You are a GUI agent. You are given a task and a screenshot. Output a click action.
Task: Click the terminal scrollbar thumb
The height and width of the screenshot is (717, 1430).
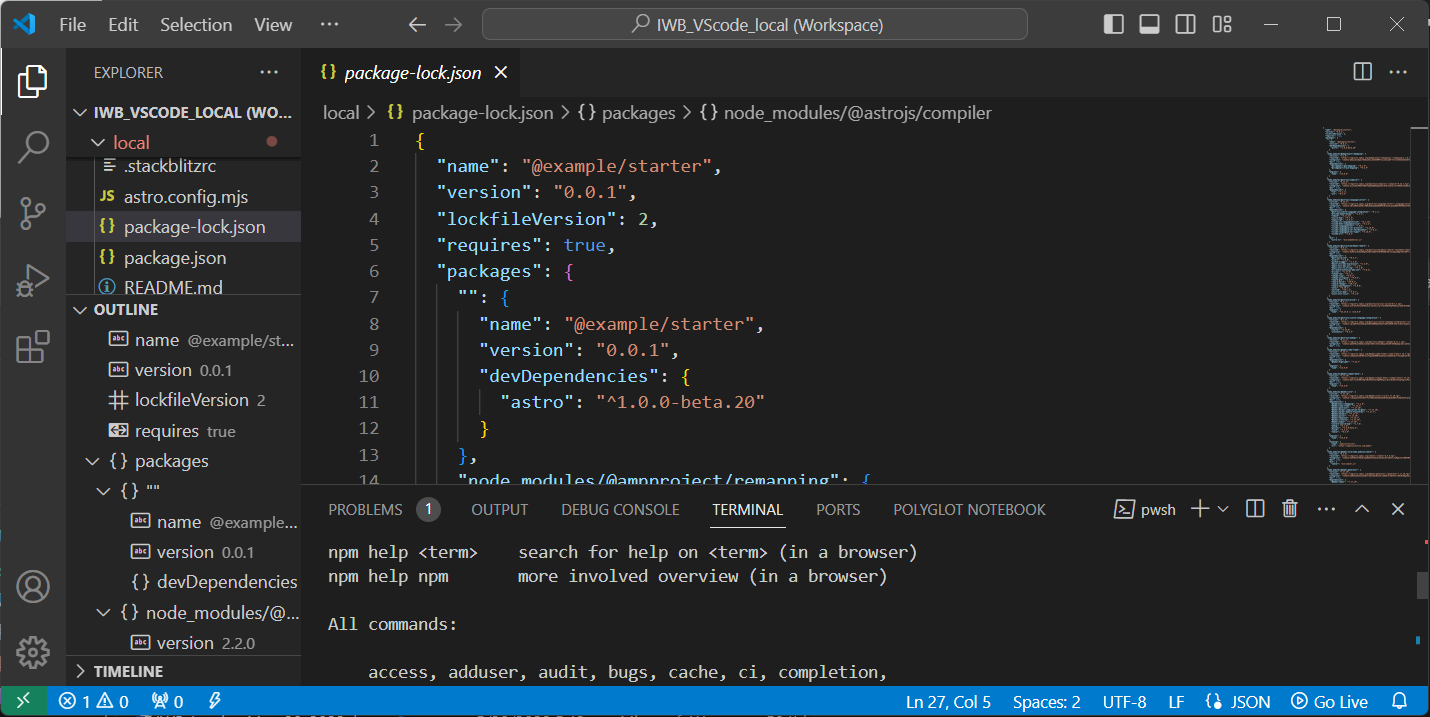pyautogui.click(x=1423, y=585)
